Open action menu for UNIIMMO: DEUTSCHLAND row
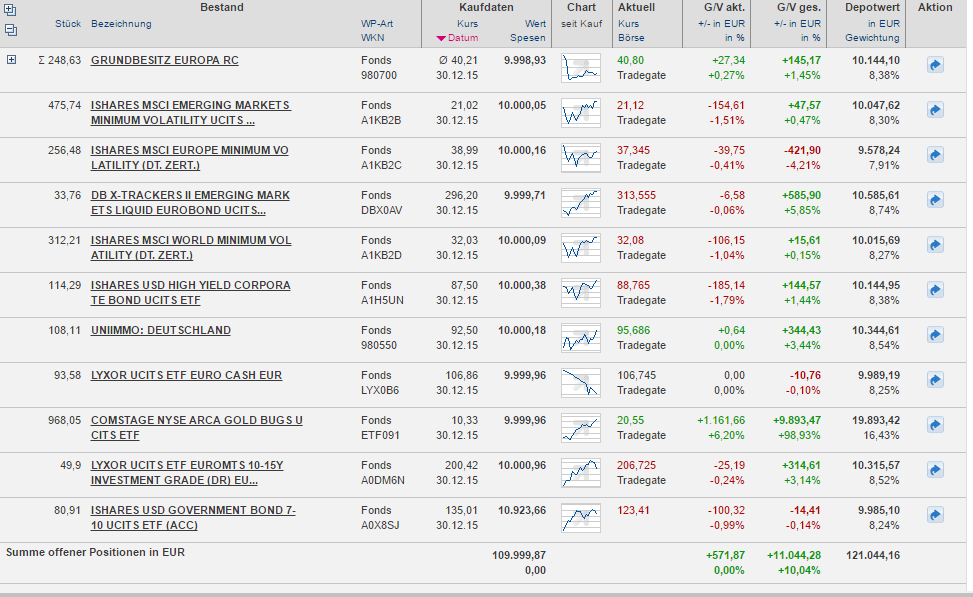This screenshot has width=973, height=597. [935, 335]
